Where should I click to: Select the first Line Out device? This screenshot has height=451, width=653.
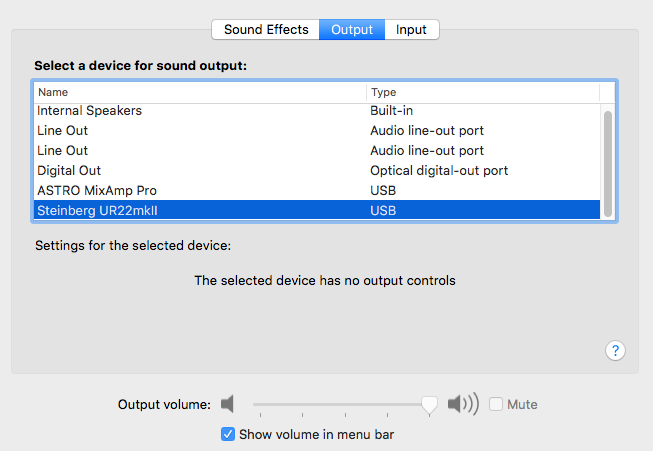click(63, 131)
